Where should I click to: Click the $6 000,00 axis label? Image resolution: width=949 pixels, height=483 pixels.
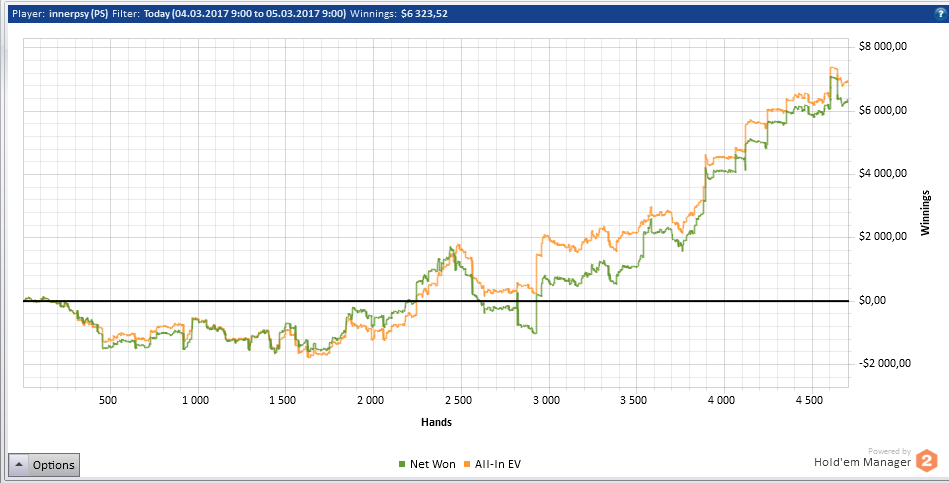coord(882,111)
